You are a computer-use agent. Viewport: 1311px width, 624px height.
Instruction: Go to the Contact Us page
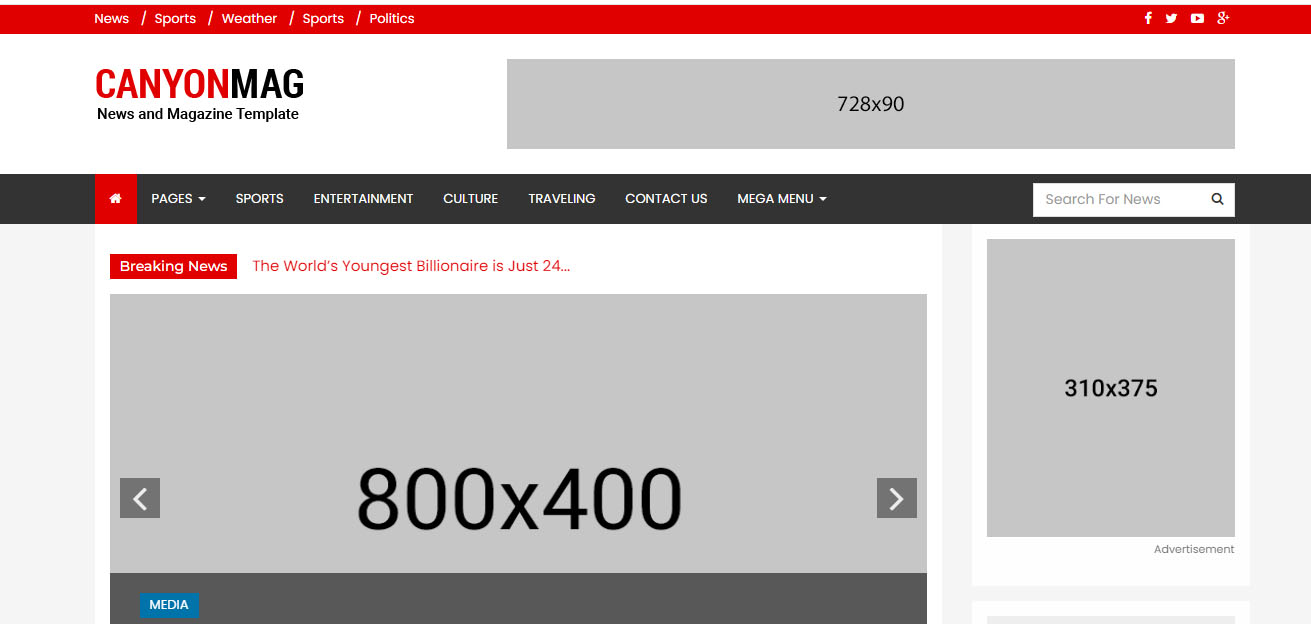coord(666,199)
